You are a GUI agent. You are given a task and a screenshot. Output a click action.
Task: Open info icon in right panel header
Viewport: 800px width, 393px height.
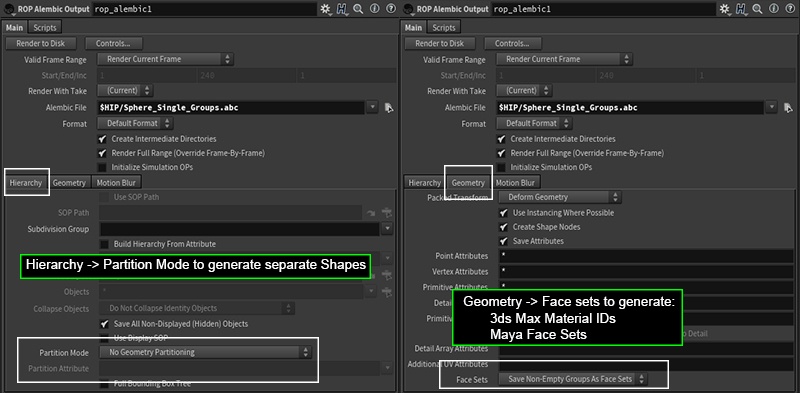click(774, 9)
